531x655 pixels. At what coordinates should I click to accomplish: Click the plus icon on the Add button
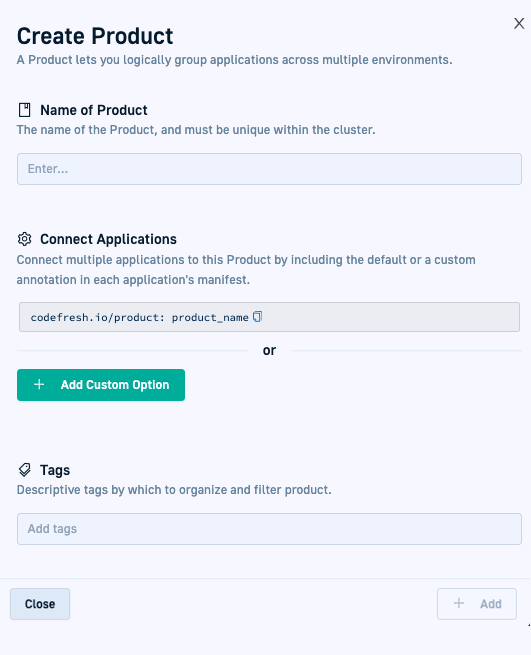tap(459, 603)
